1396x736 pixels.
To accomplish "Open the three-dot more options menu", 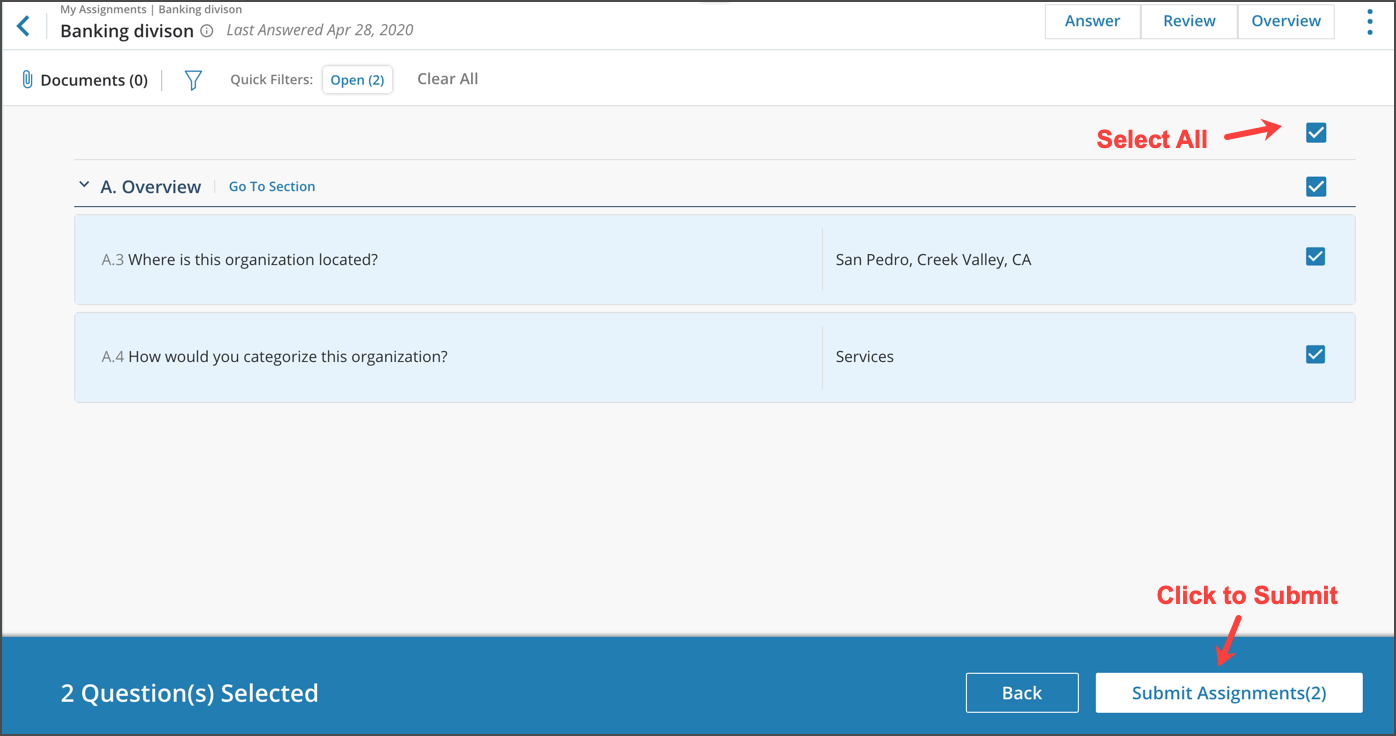I will coord(1370,22).
